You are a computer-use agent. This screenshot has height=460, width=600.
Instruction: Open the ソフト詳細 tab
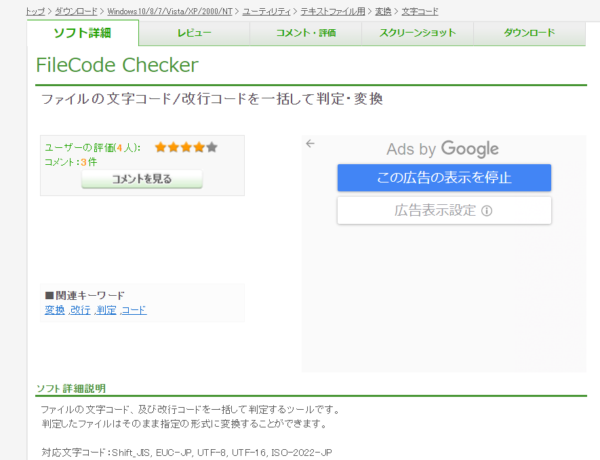[x=83, y=33]
